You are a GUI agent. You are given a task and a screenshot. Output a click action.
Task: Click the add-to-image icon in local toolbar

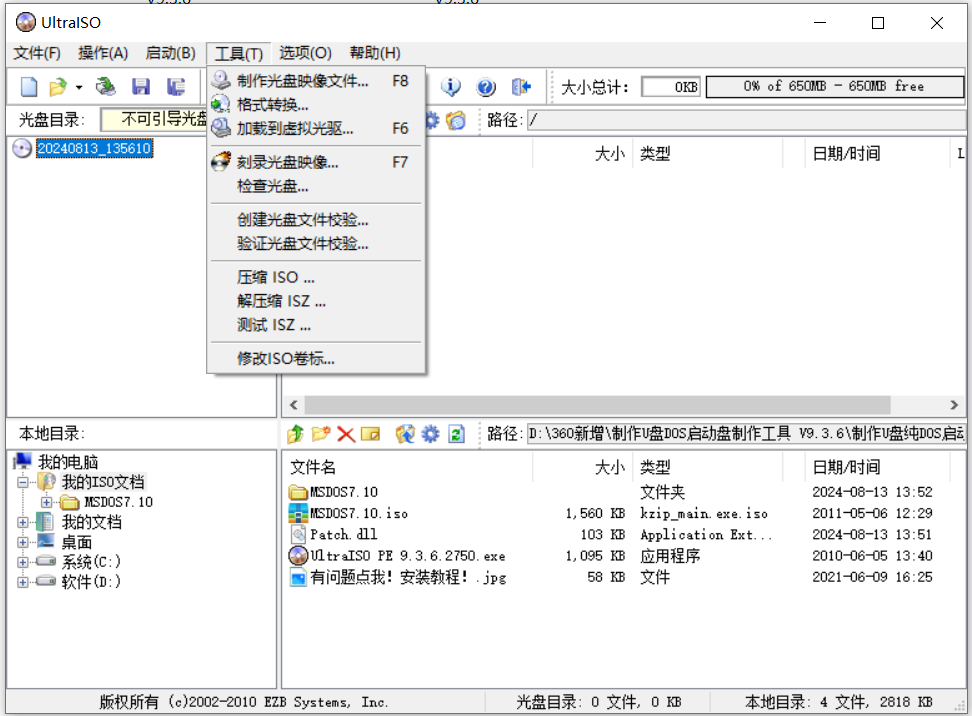405,434
